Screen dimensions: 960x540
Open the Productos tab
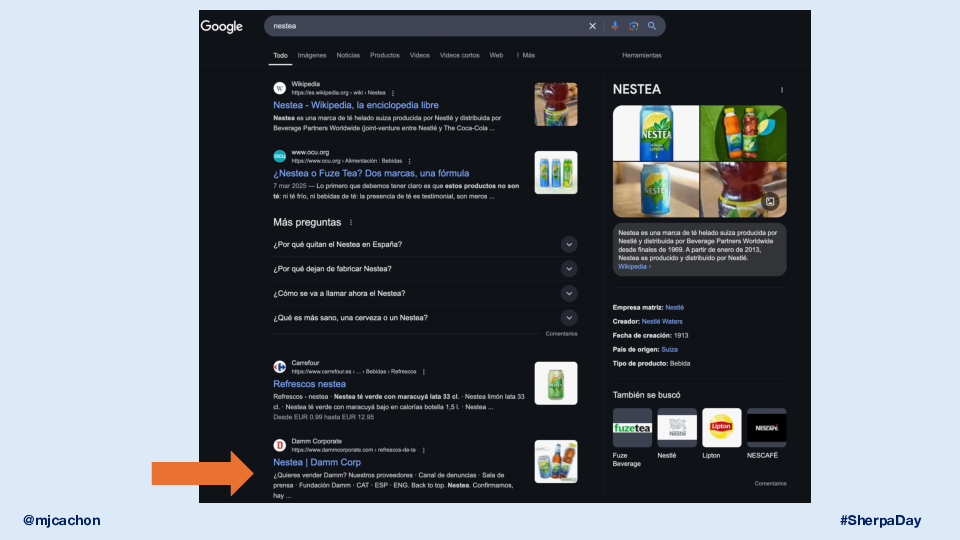tap(384, 55)
